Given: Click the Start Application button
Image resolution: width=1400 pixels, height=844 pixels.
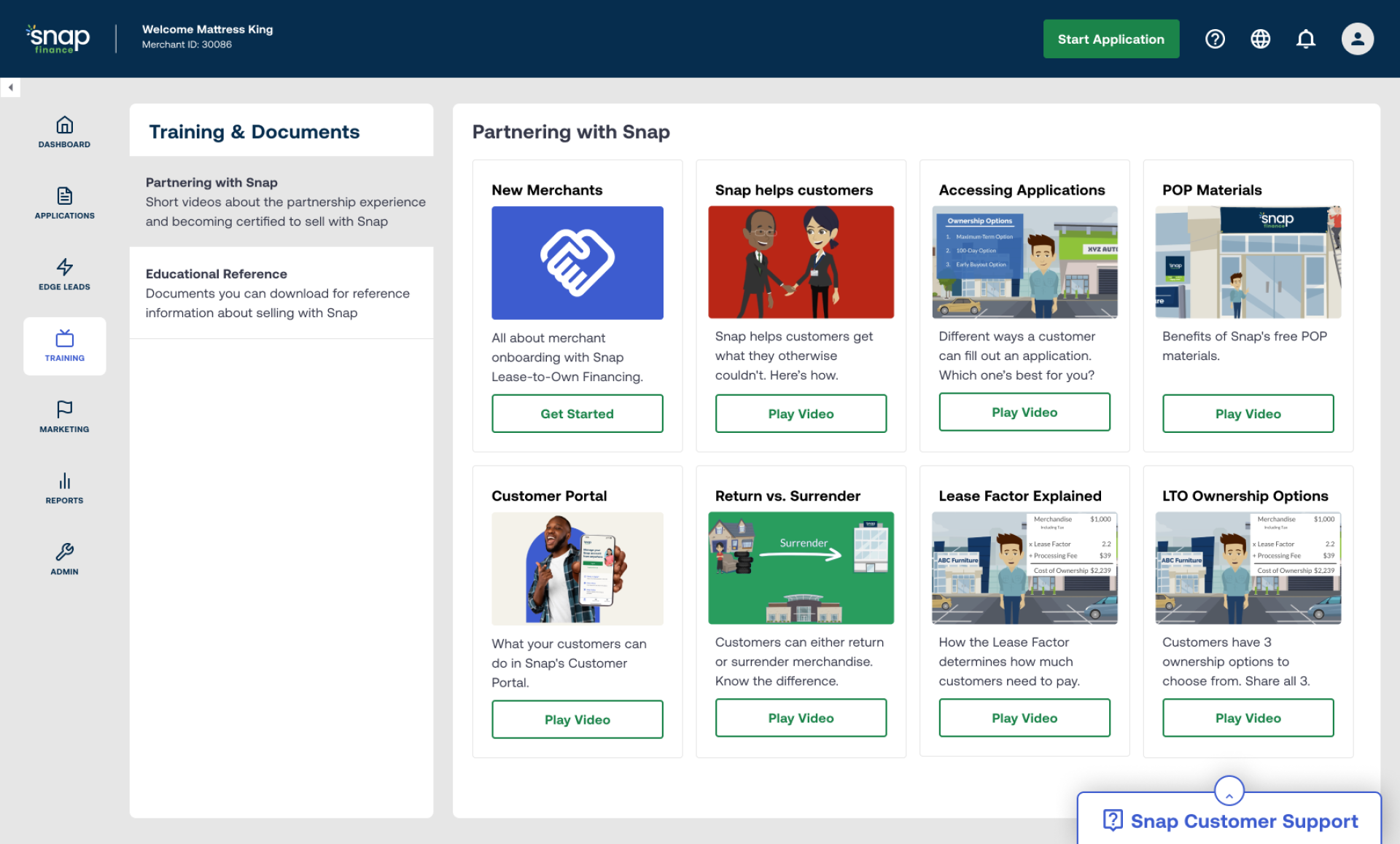Looking at the screenshot, I should (1111, 39).
